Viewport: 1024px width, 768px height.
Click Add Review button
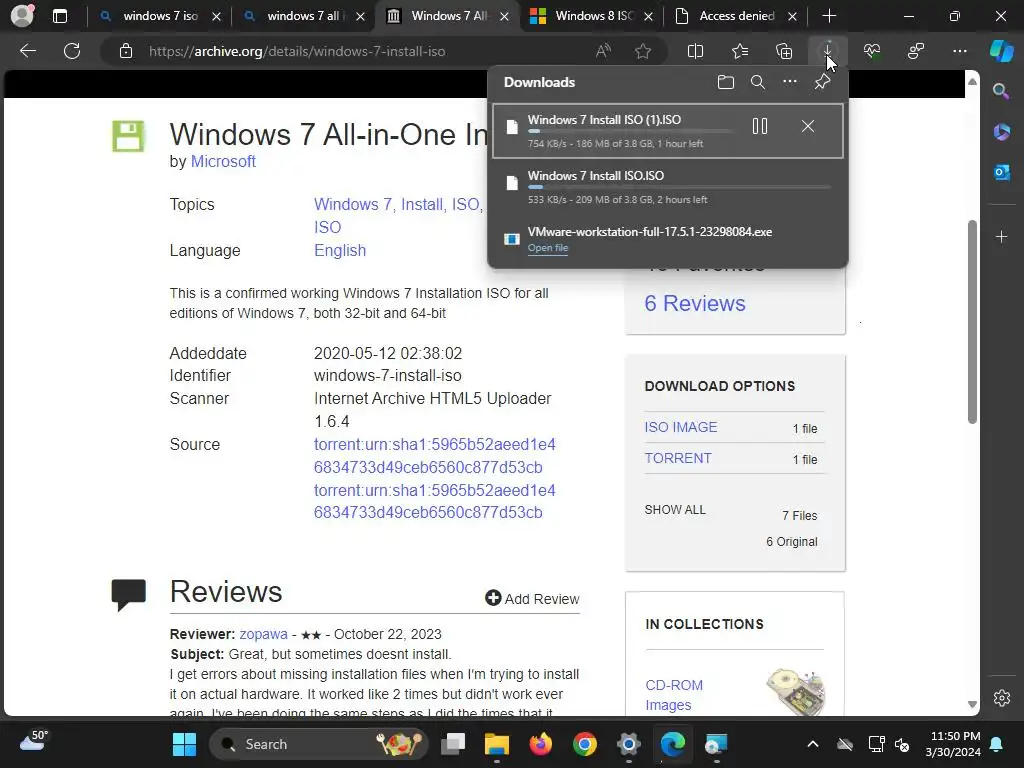coord(532,598)
